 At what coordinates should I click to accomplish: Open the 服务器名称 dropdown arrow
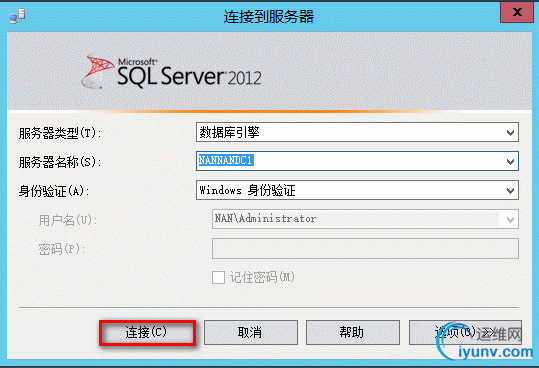click(510, 161)
